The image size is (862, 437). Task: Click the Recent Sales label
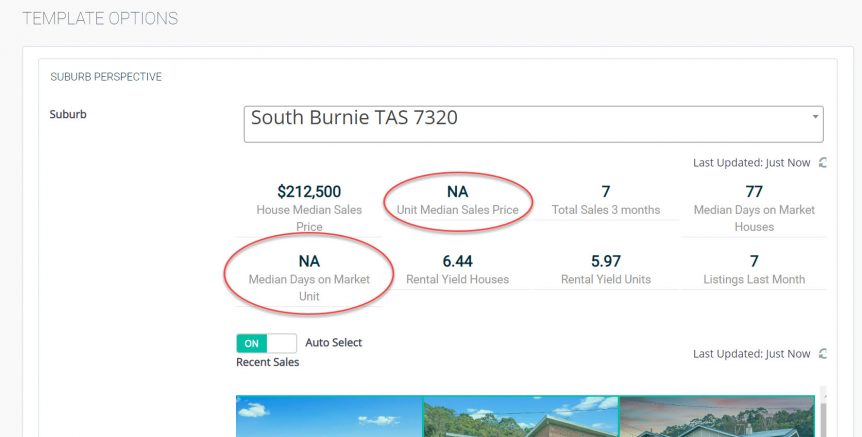(x=268, y=362)
